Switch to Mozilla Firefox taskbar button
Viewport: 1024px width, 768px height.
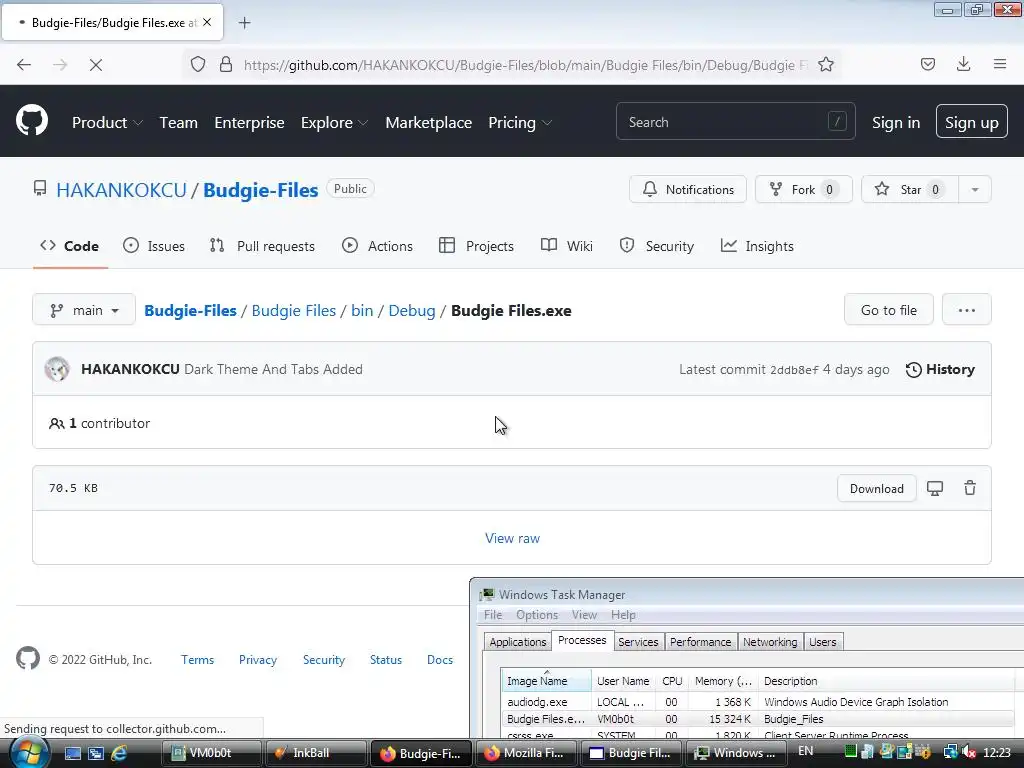524,753
